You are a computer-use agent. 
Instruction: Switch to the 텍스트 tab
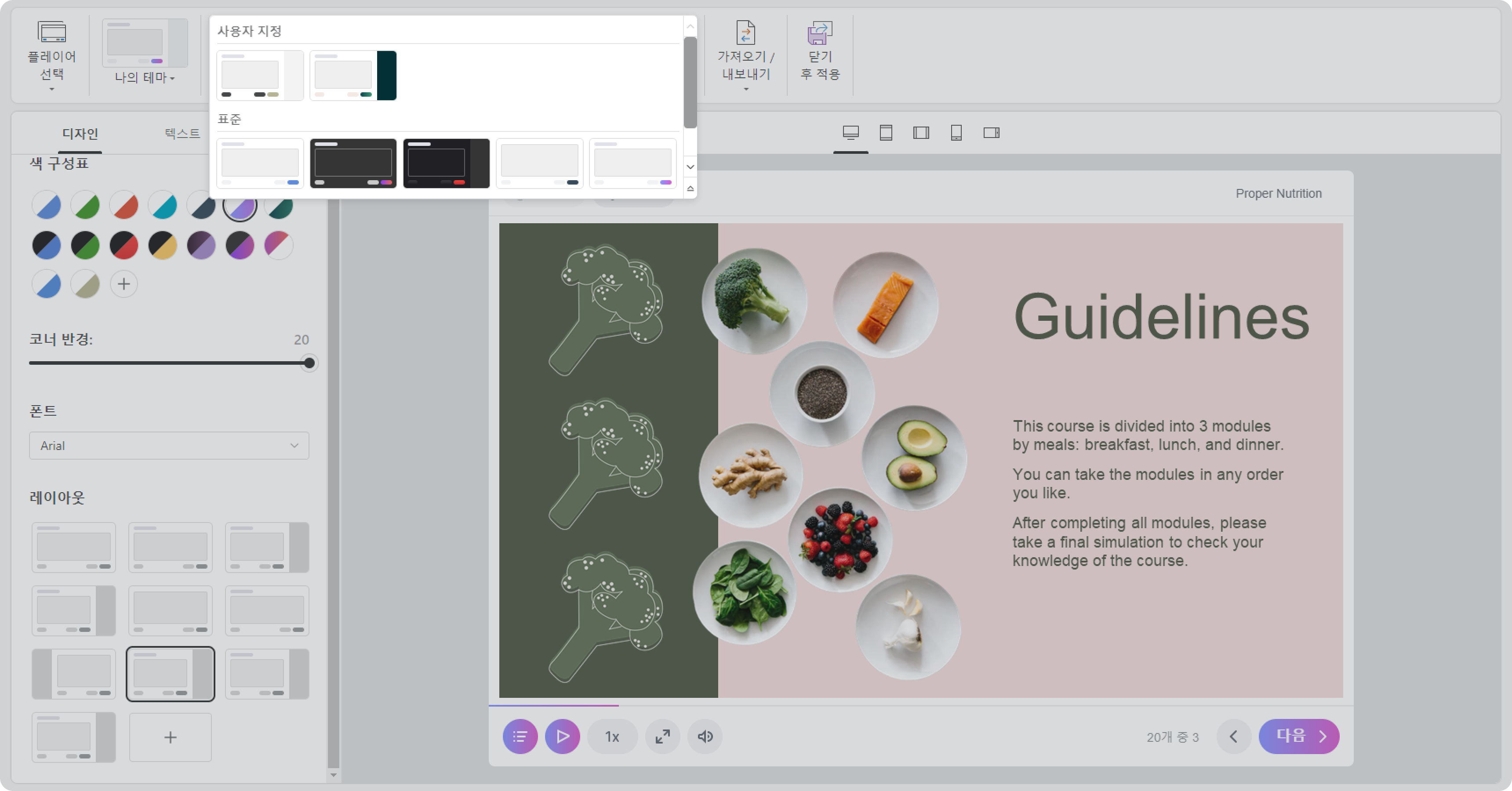click(182, 133)
